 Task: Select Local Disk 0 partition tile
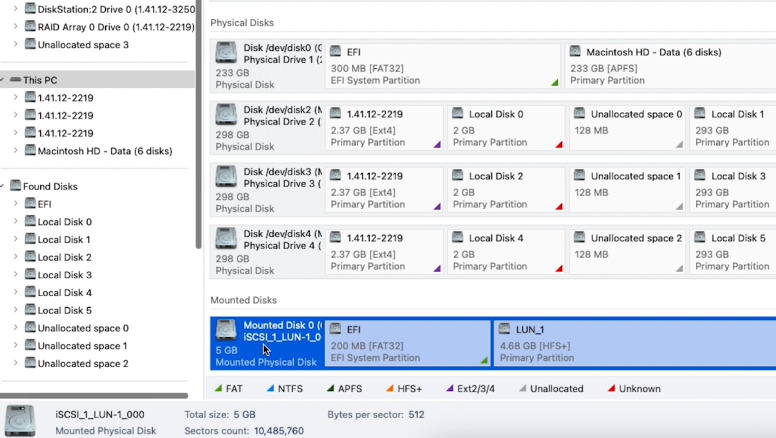click(x=506, y=128)
